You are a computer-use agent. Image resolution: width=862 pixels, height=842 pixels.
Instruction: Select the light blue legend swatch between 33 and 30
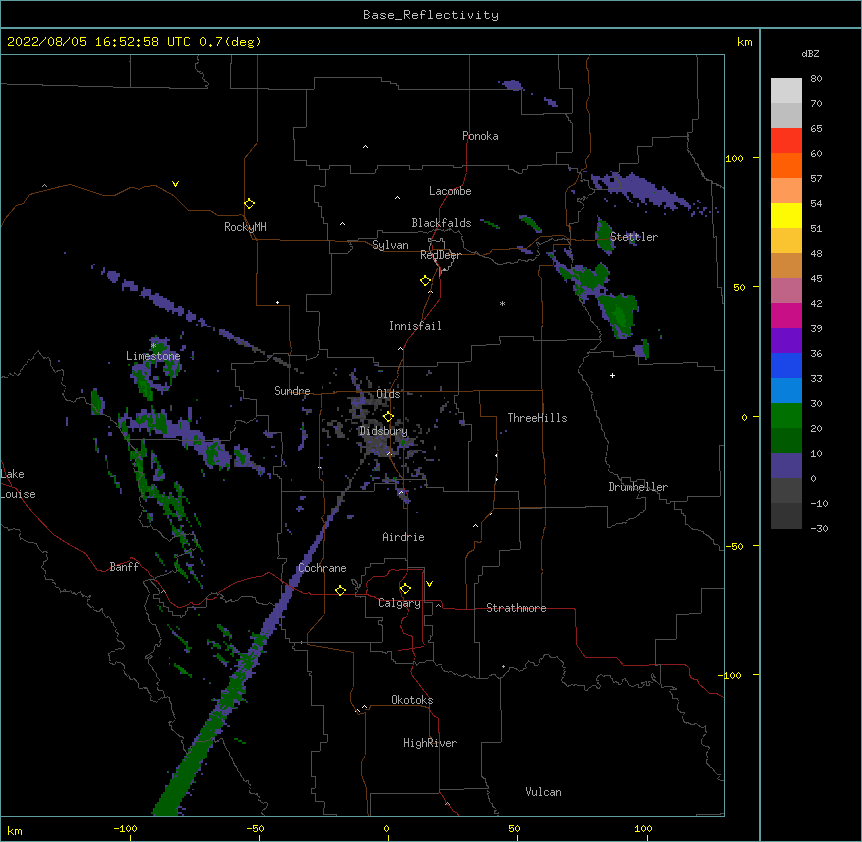coord(786,390)
